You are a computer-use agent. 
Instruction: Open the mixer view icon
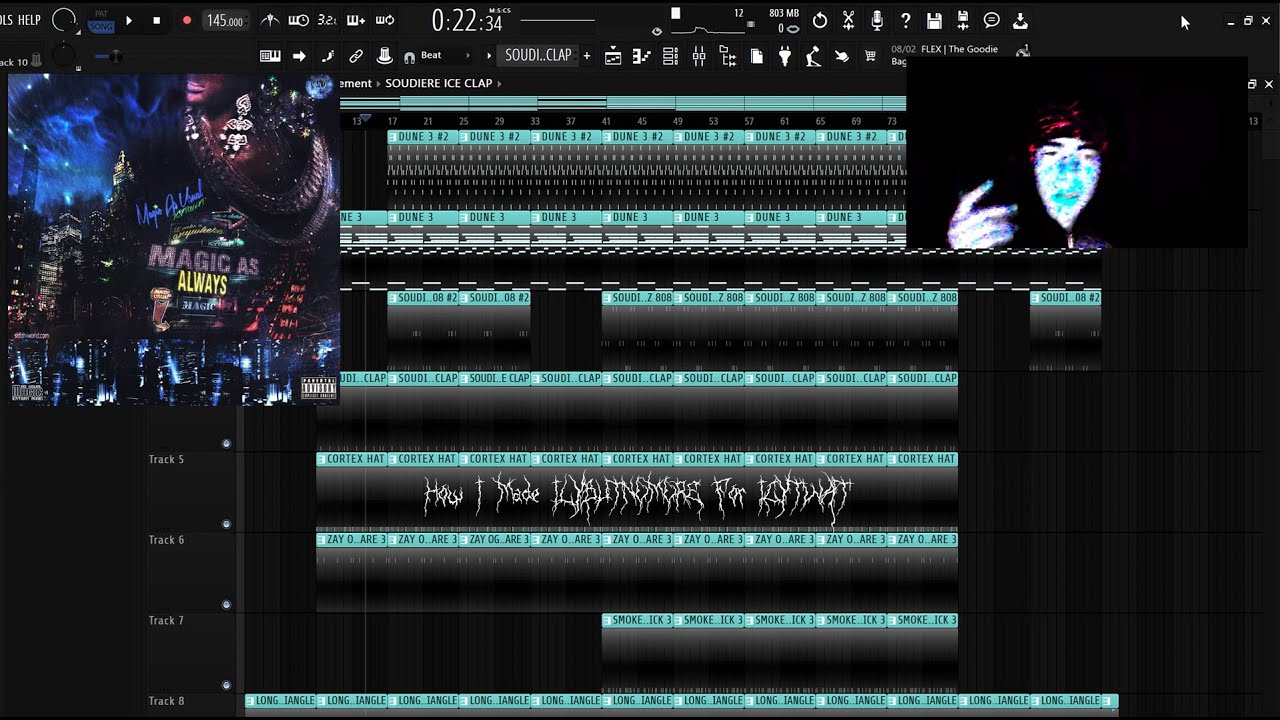(x=699, y=57)
